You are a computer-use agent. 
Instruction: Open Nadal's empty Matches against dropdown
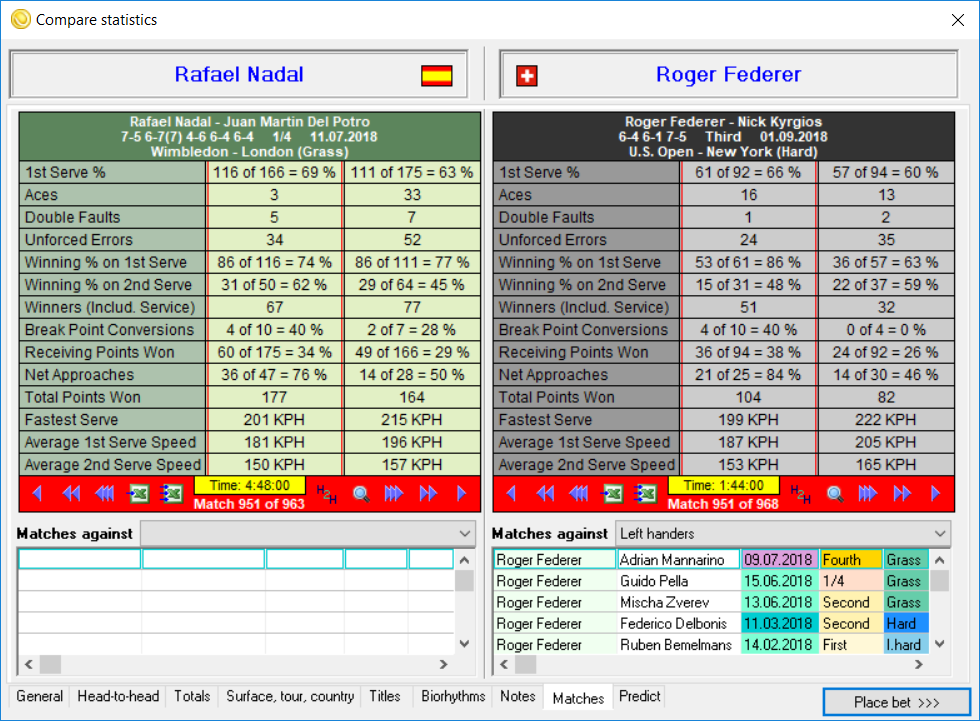309,534
